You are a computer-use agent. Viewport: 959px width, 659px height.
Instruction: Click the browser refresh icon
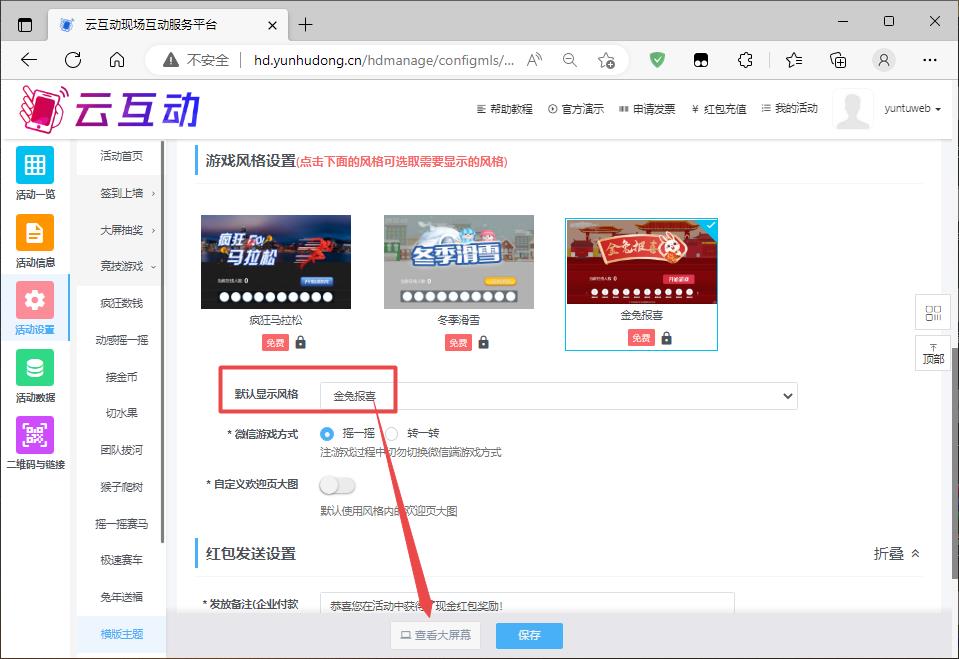pos(73,60)
